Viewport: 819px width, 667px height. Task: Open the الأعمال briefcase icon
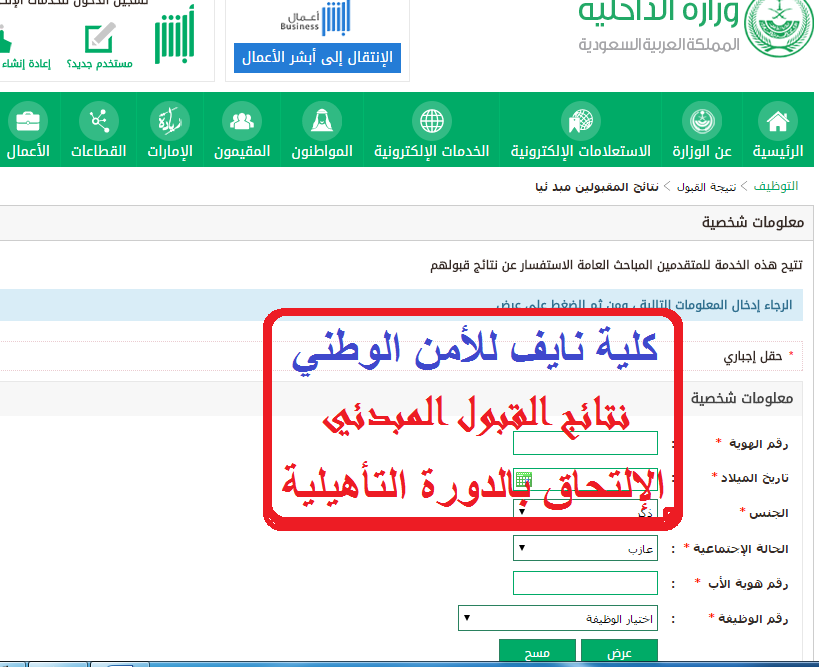point(28,121)
